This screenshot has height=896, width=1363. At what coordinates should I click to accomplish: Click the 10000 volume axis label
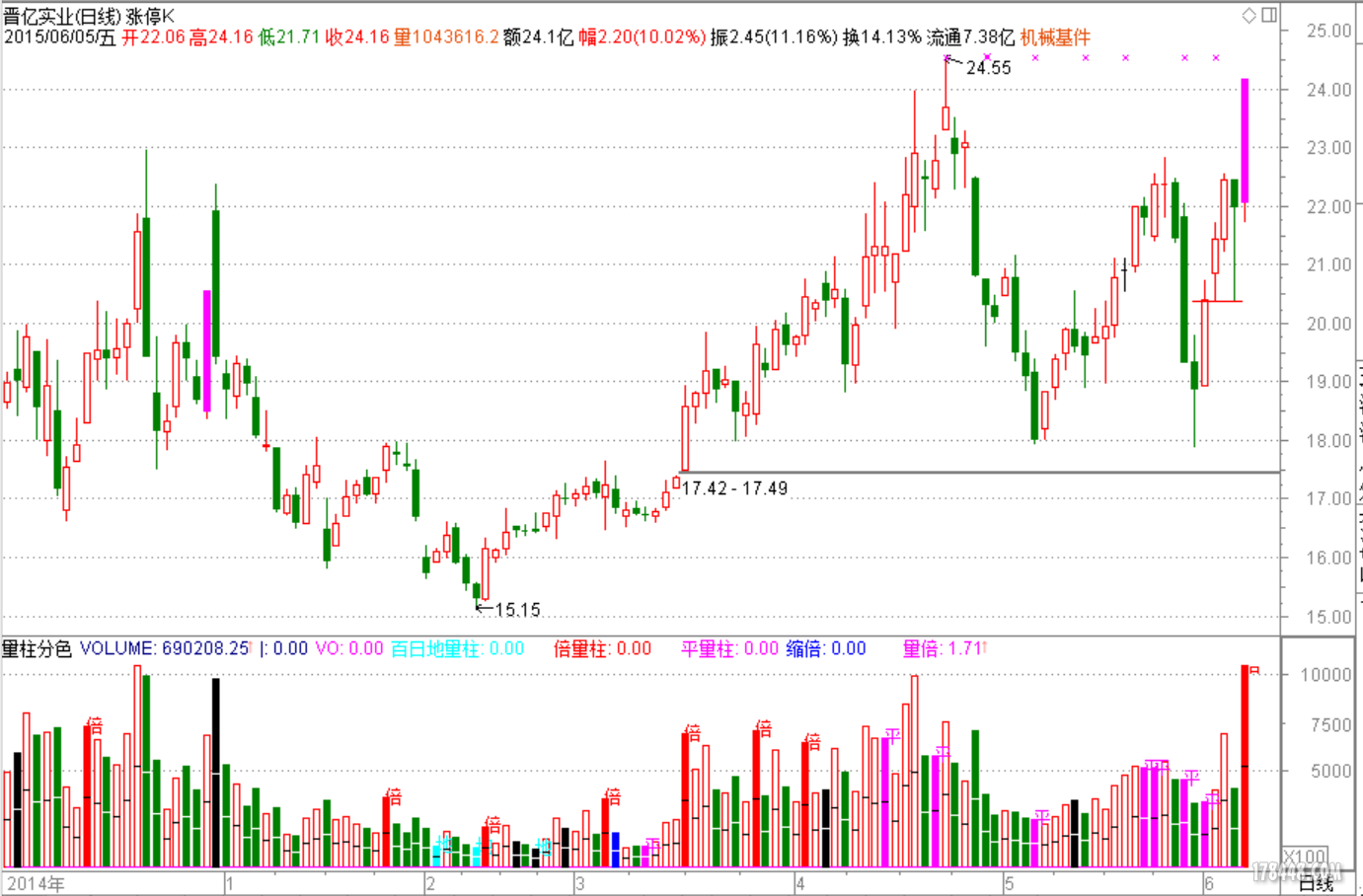pyautogui.click(x=1325, y=675)
